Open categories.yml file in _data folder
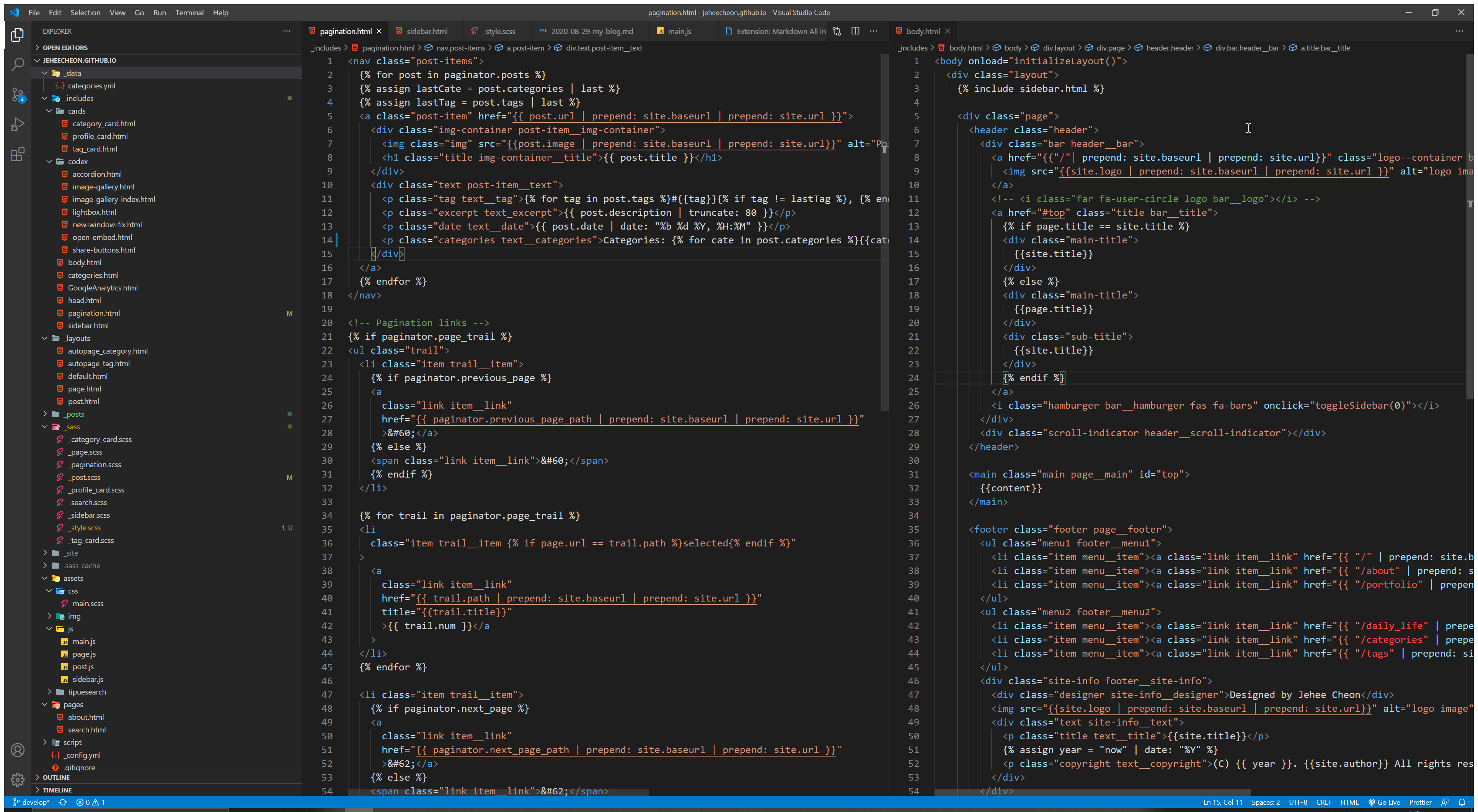The height and width of the screenshot is (812, 1478). click(91, 85)
